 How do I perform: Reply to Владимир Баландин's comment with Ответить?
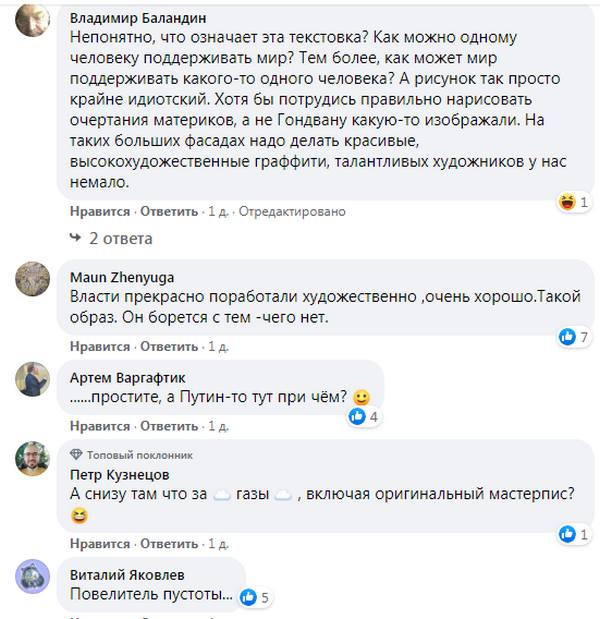click(x=169, y=212)
